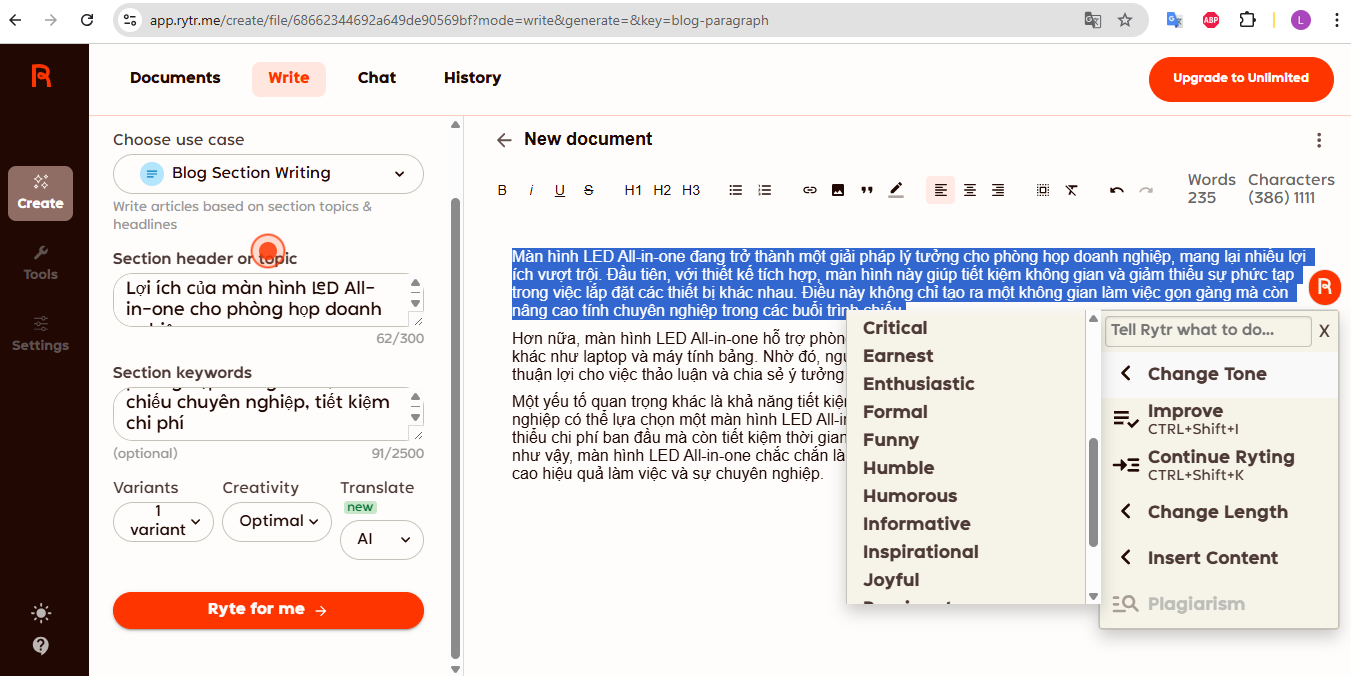Choose Continue Ryting option

[x=1219, y=465]
